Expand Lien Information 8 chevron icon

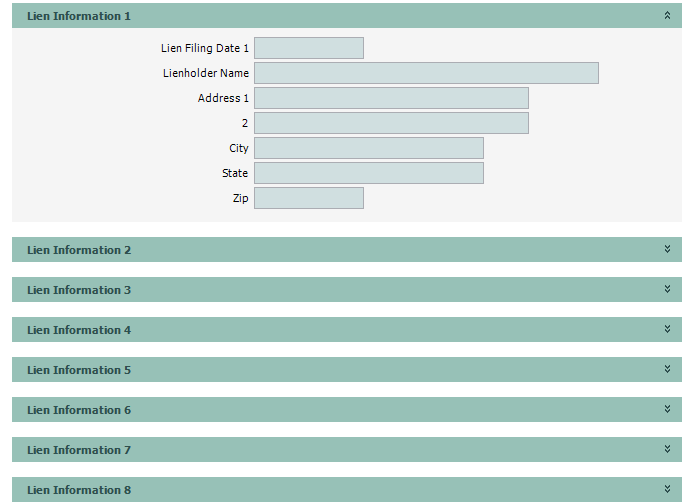[x=667, y=490]
